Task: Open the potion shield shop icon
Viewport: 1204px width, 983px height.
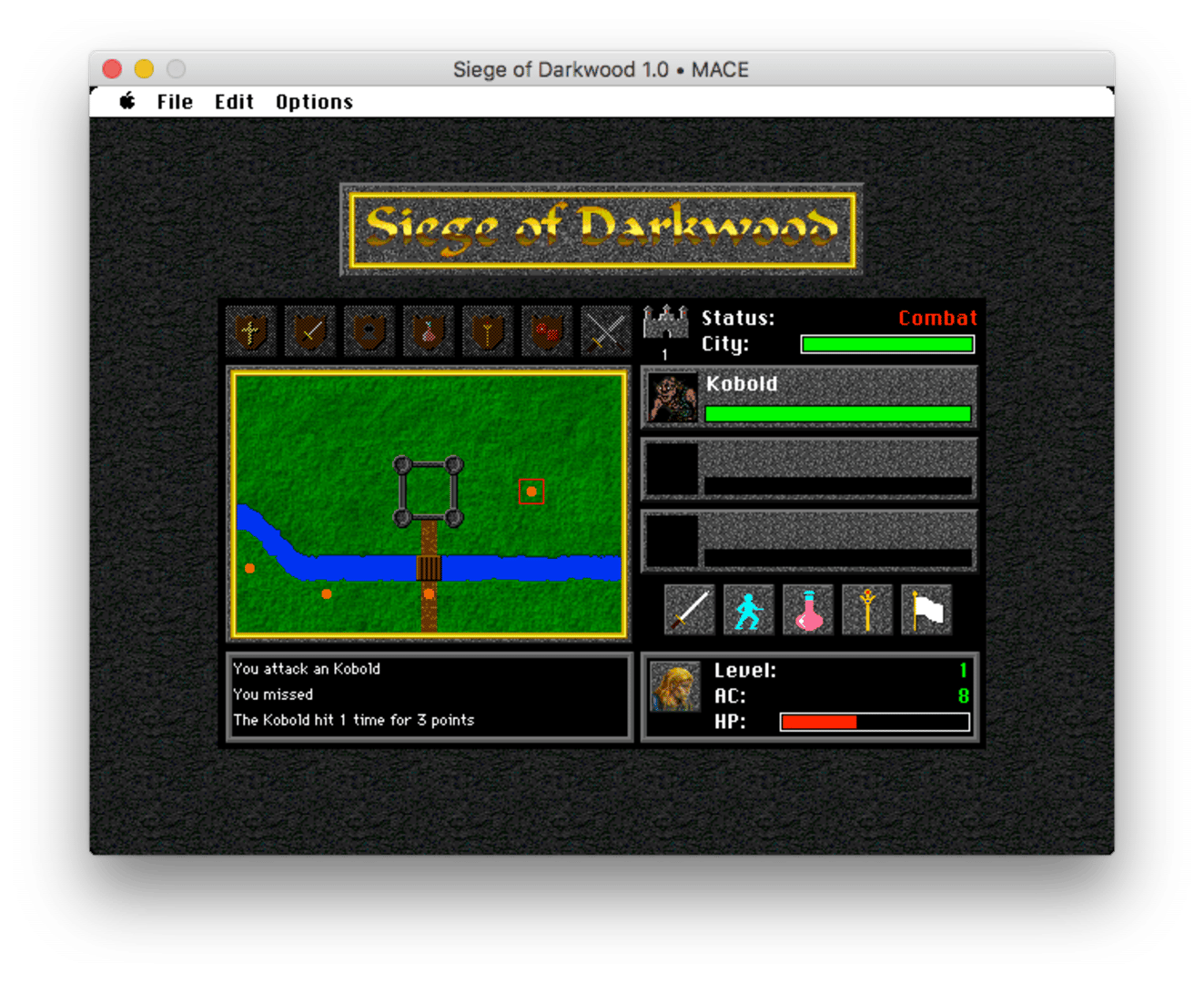Action: pos(429,330)
